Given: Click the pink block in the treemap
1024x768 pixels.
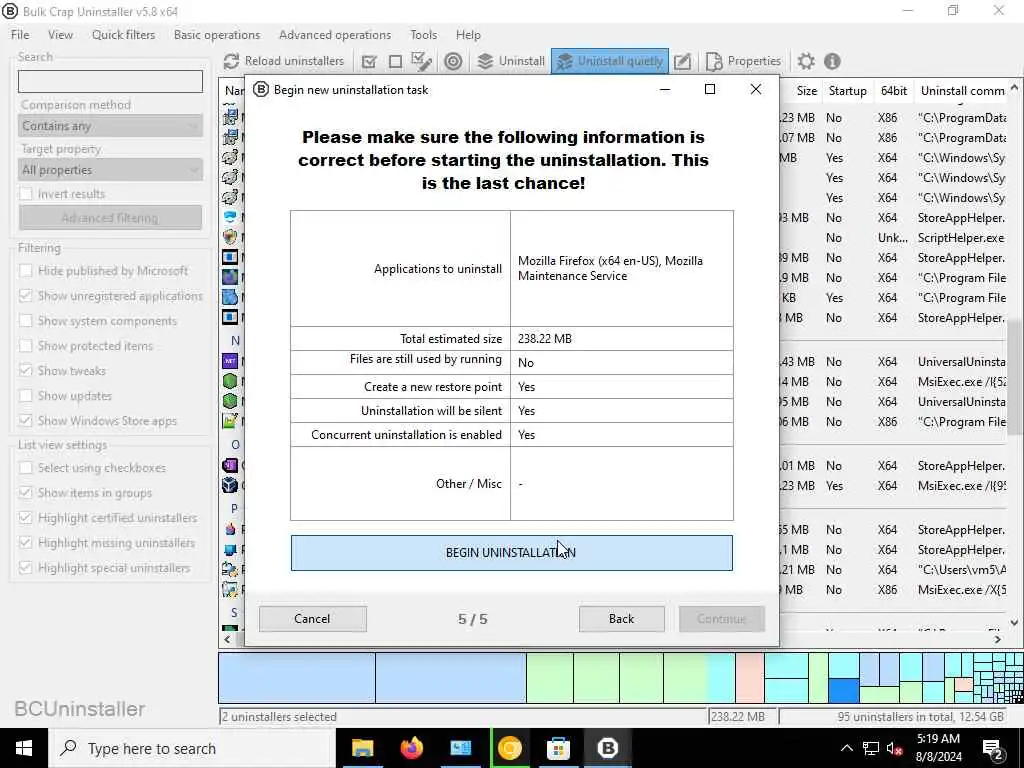Looking at the screenshot, I should 750,678.
